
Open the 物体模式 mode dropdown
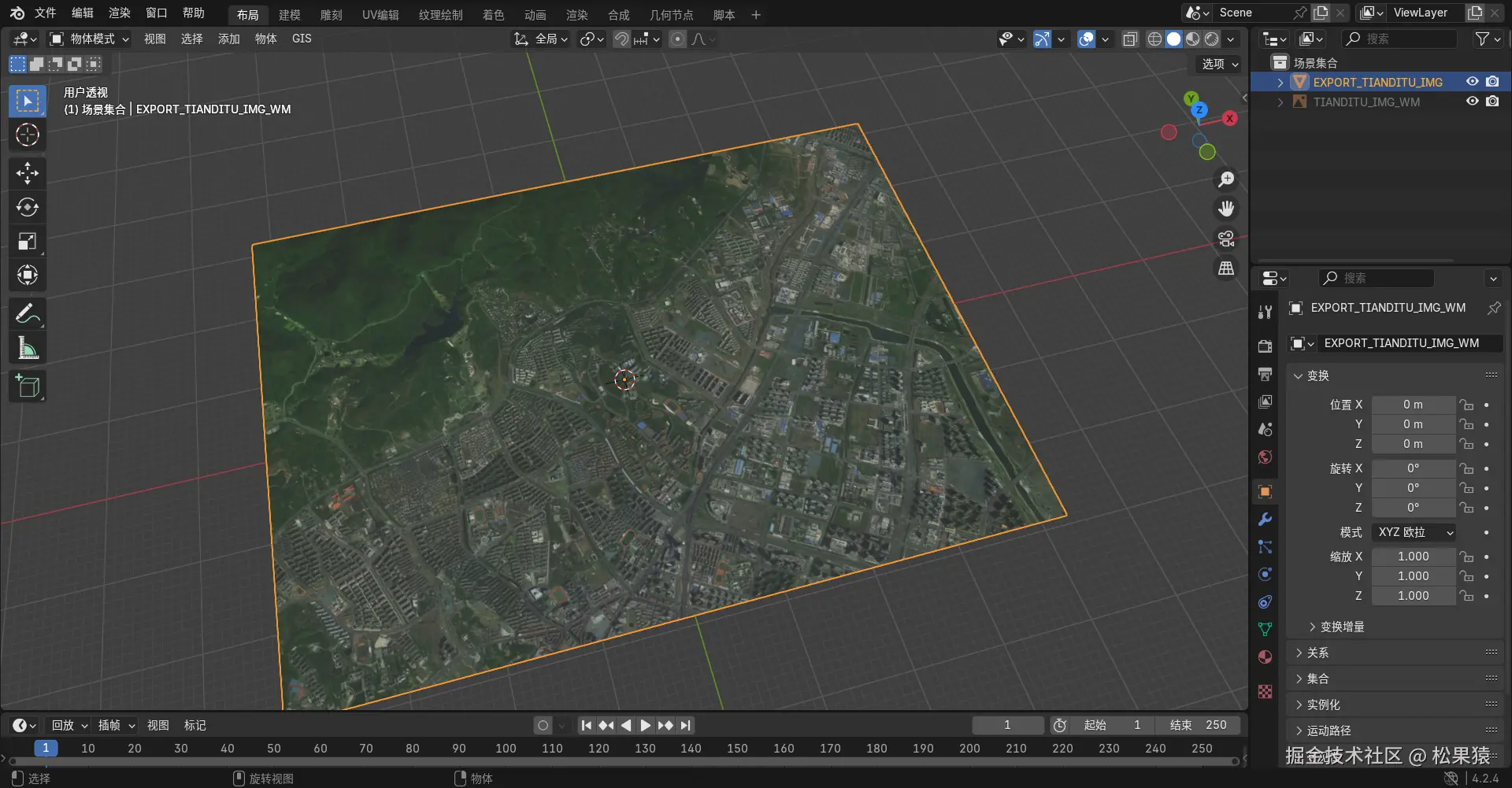90,39
